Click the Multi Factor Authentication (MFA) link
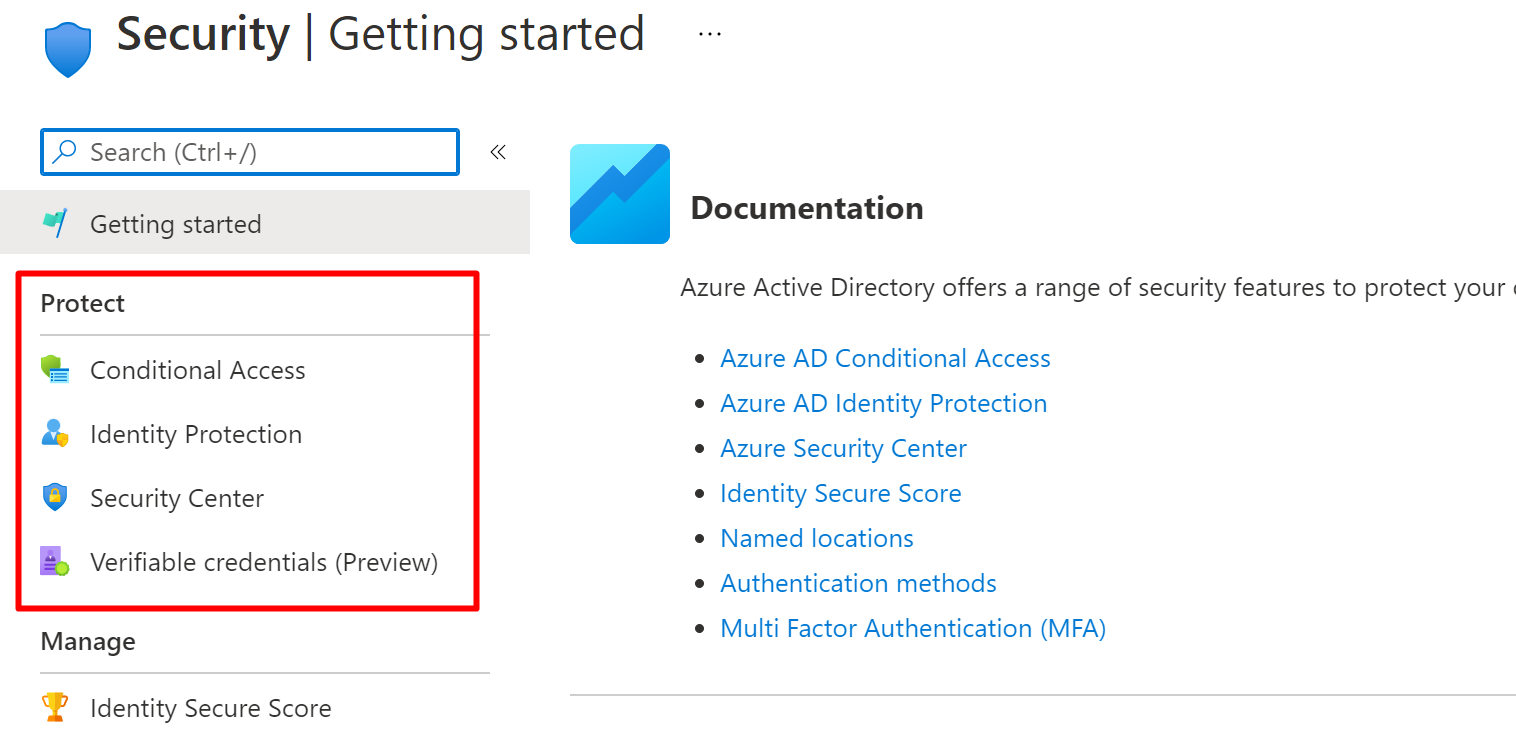Viewport: 1516px width, 749px height. click(x=912, y=628)
